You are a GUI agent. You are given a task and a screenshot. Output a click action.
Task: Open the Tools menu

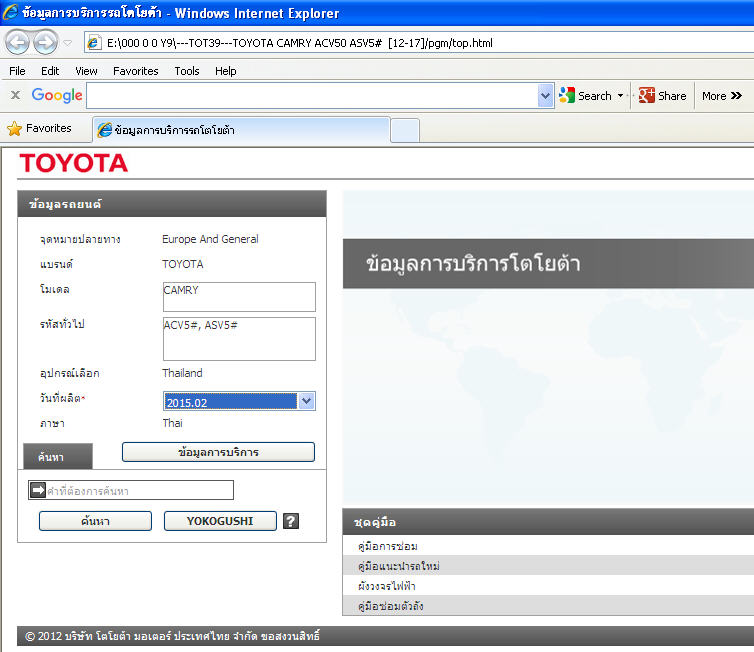[x=187, y=71]
